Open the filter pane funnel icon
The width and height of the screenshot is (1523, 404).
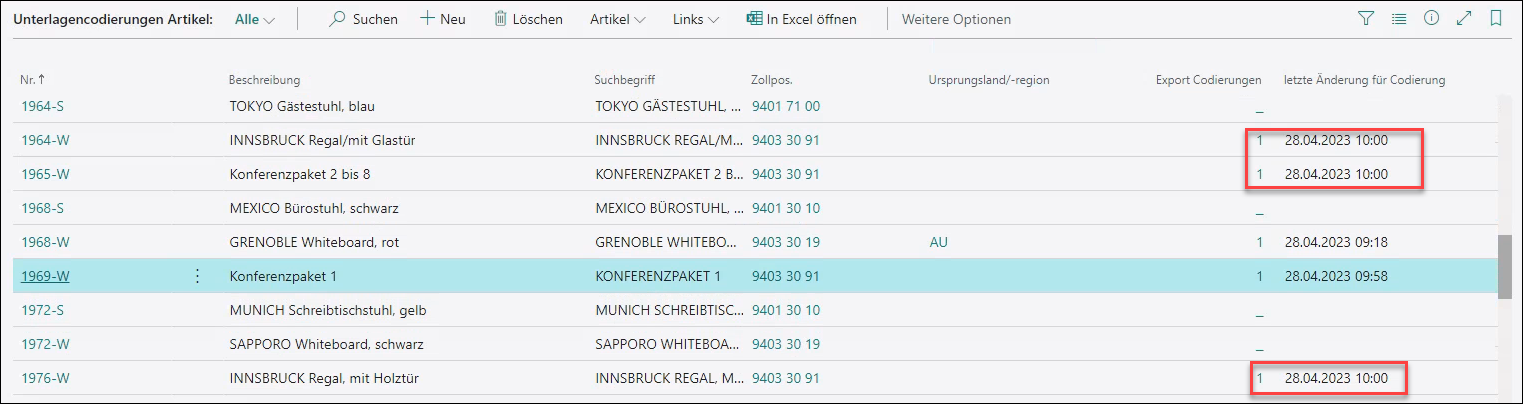[1365, 19]
